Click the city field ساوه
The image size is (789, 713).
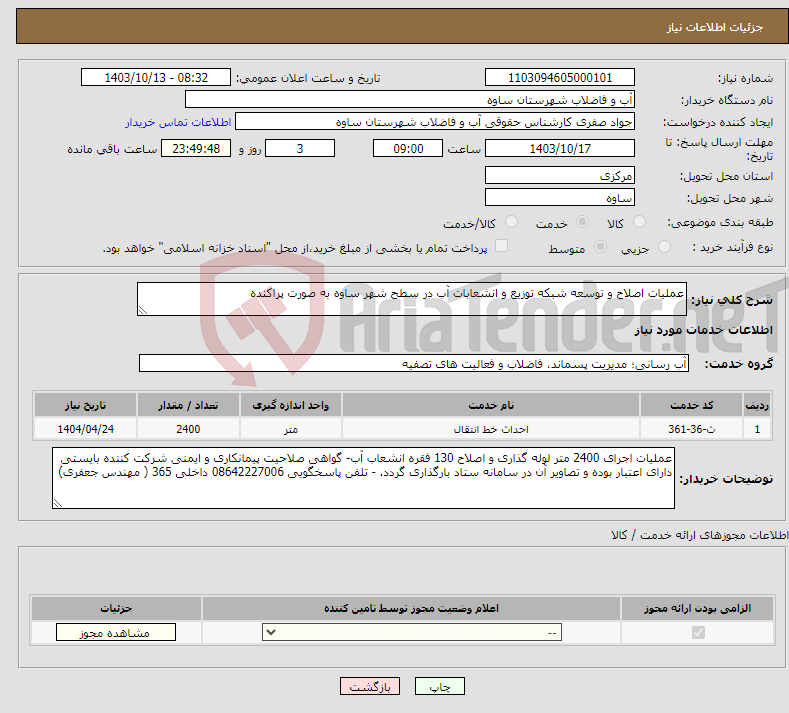point(560,197)
